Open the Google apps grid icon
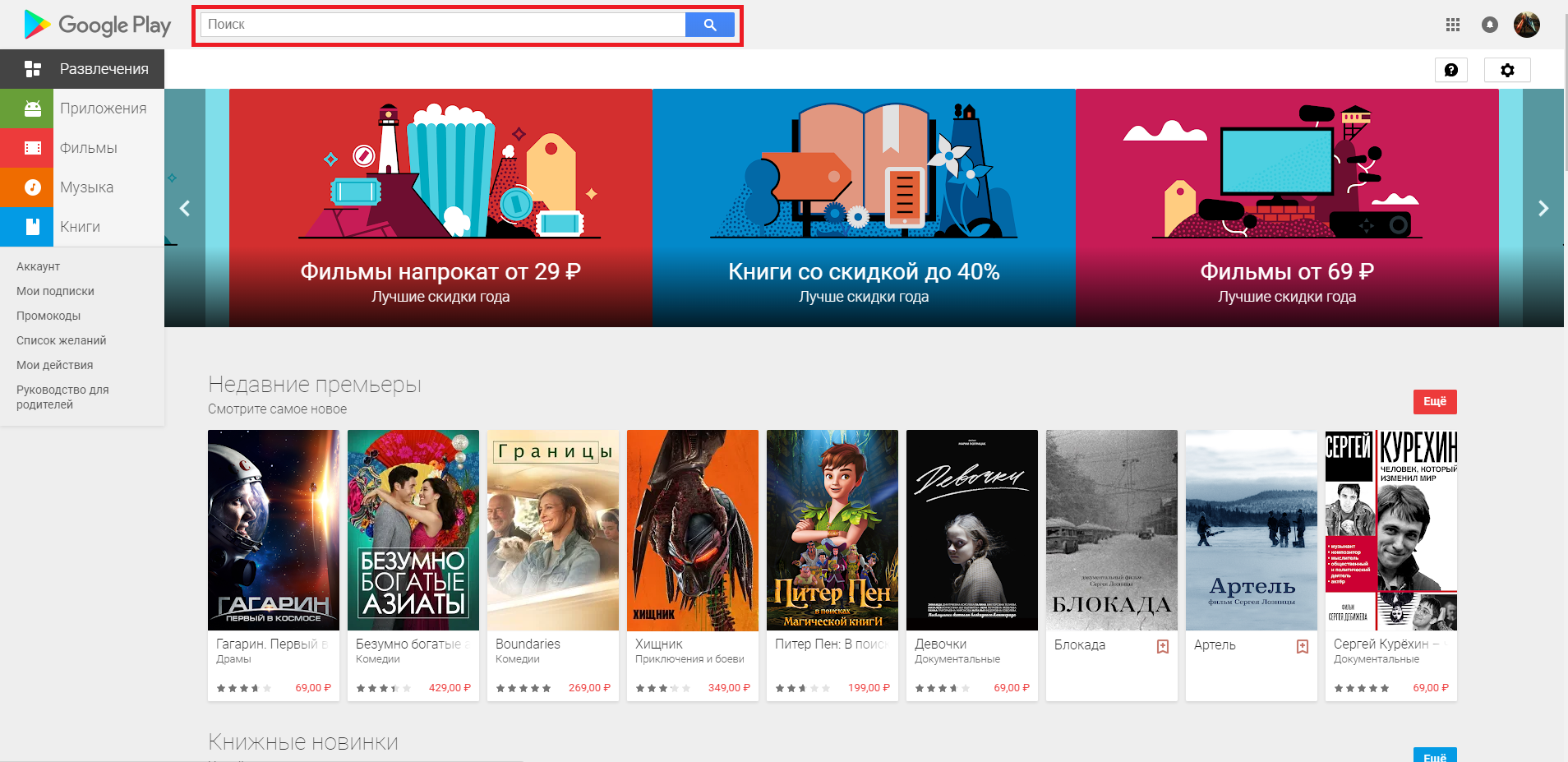Screen dimensions: 1568x762 click(x=1453, y=25)
